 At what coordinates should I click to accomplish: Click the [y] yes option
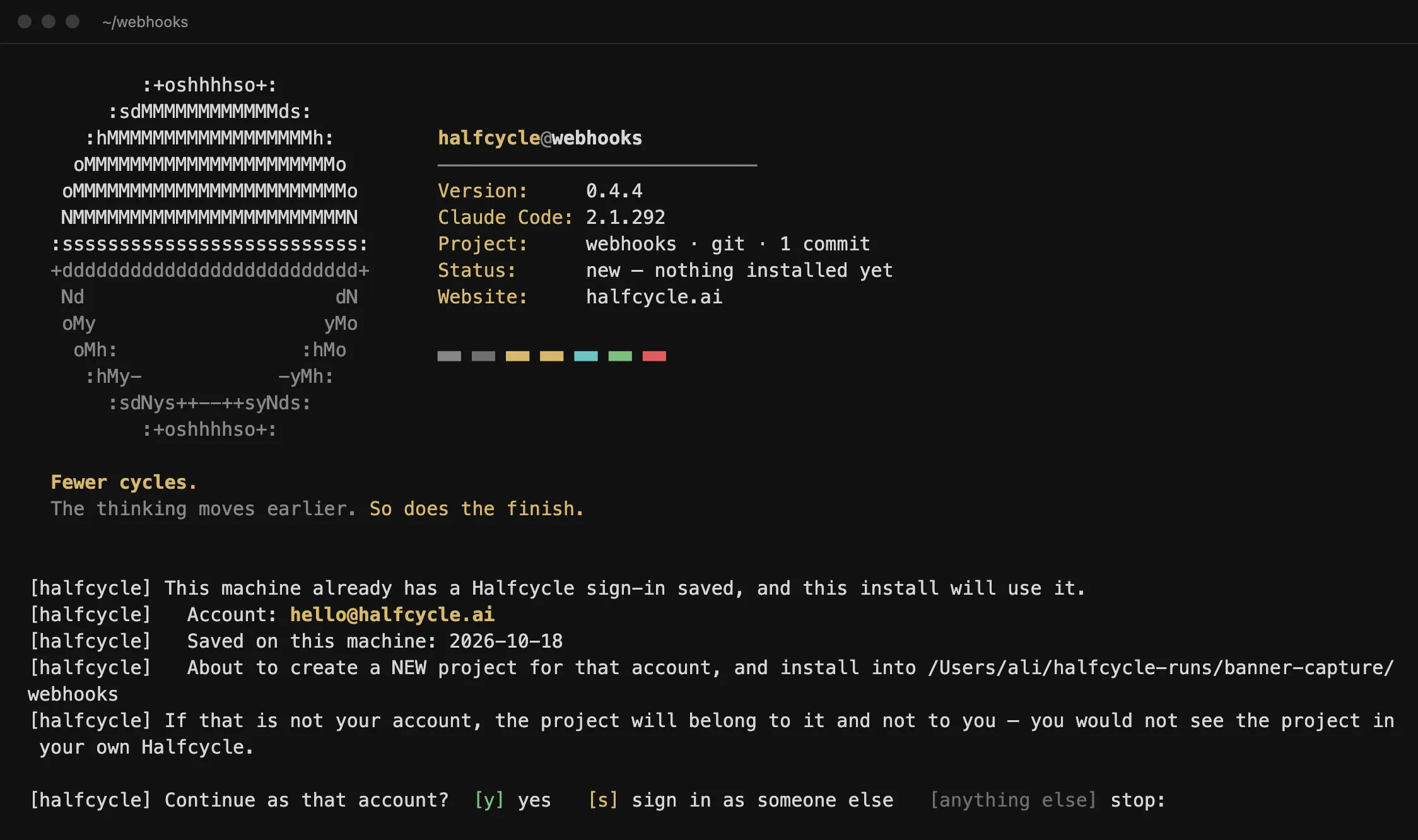pyautogui.click(x=513, y=800)
